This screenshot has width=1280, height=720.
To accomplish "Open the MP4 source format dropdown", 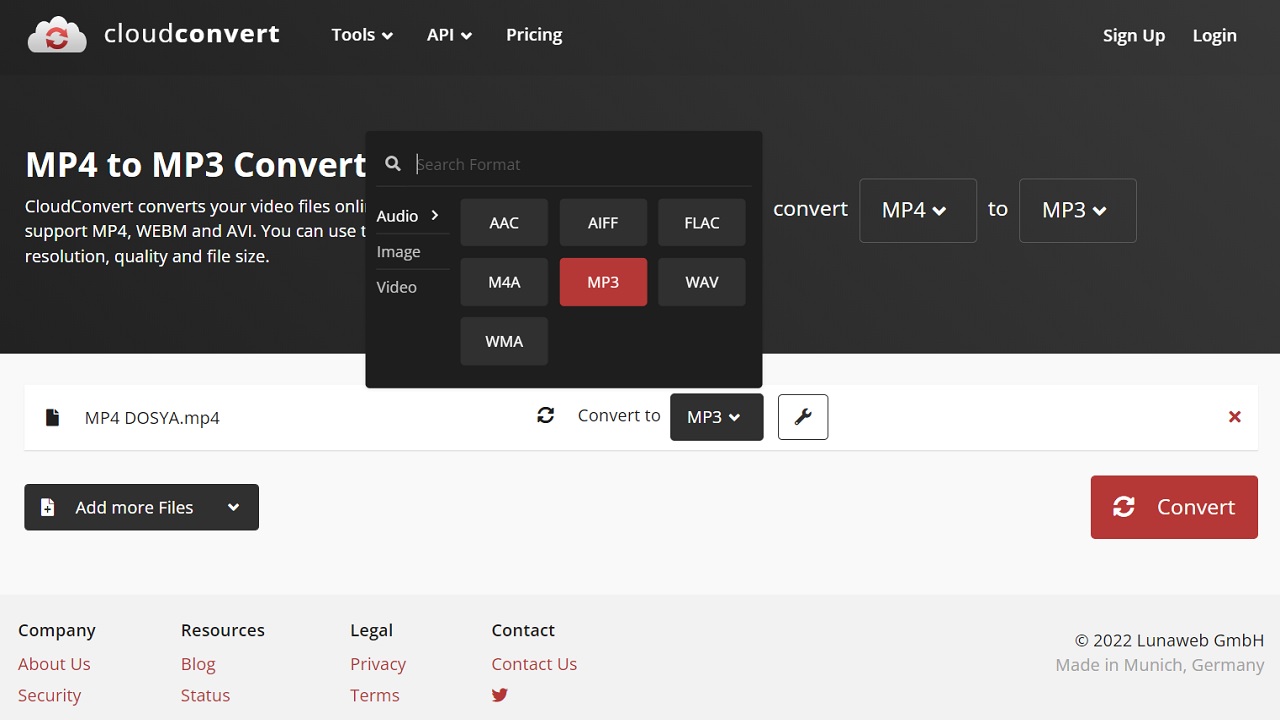I will pyautogui.click(x=918, y=210).
